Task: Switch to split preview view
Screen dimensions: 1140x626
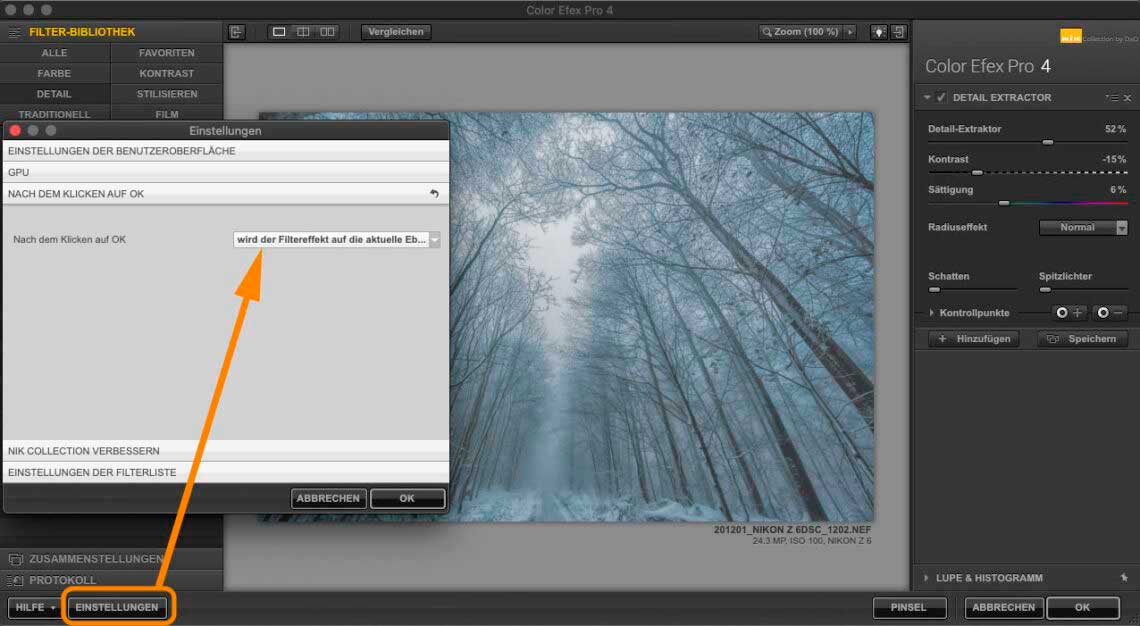Action: point(303,32)
